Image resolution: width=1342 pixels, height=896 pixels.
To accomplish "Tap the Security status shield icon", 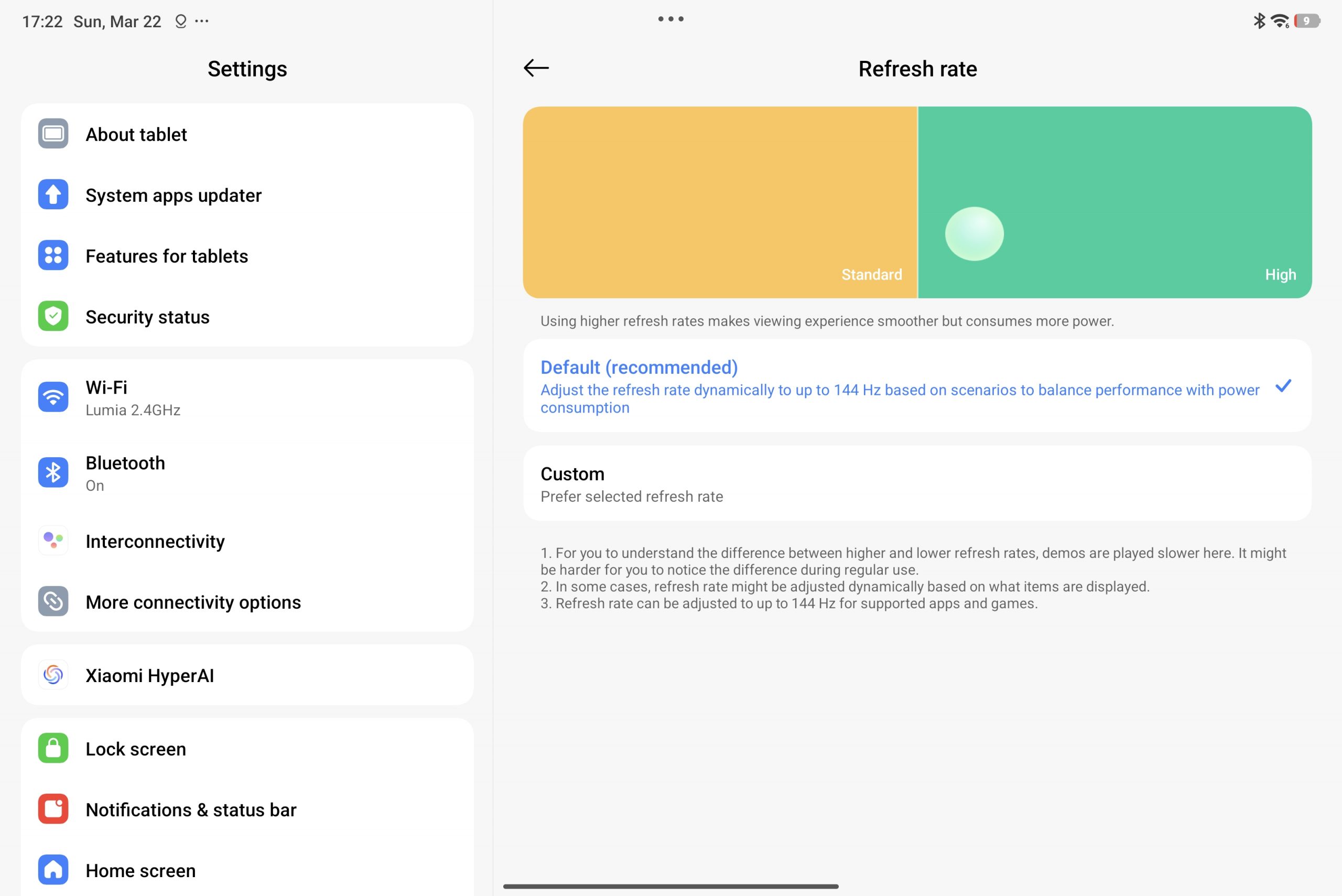I will click(53, 316).
